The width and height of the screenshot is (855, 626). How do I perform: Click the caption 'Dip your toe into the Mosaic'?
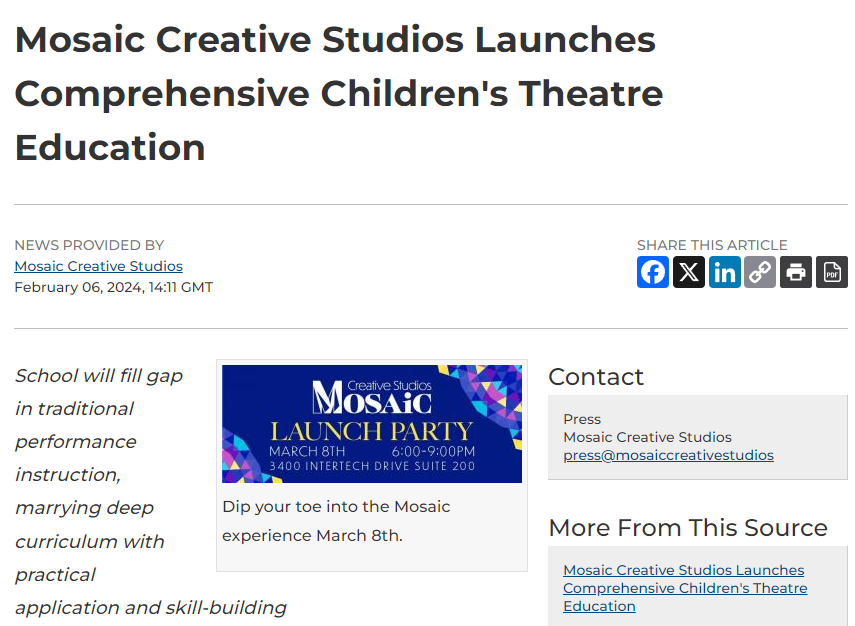click(x=336, y=507)
